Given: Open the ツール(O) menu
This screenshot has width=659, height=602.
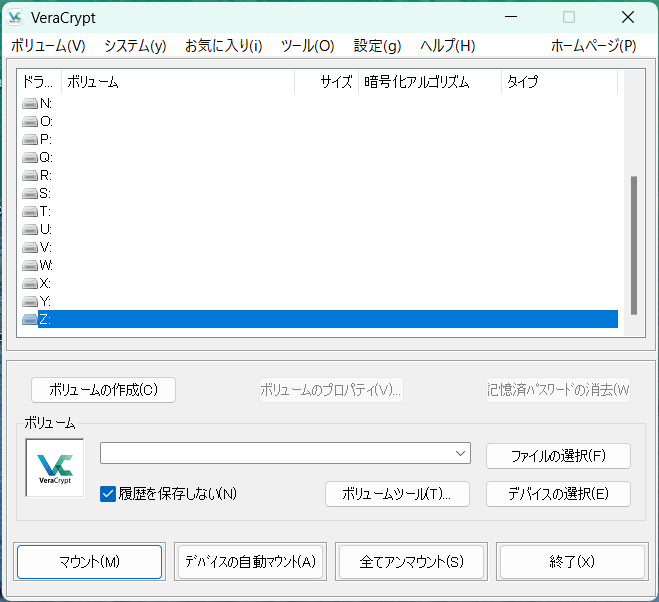Looking at the screenshot, I should point(307,46).
